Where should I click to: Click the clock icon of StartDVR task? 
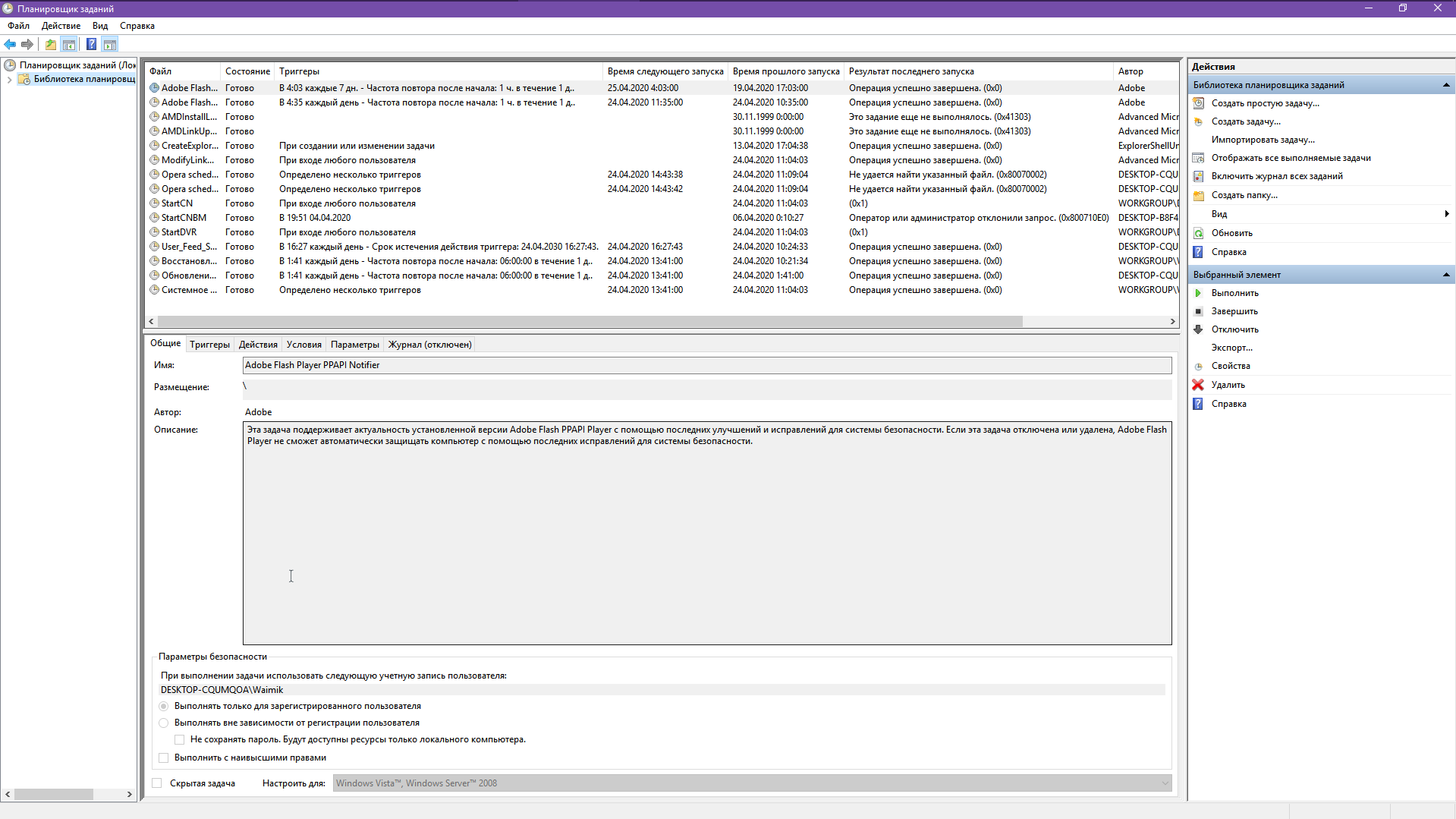click(x=155, y=232)
